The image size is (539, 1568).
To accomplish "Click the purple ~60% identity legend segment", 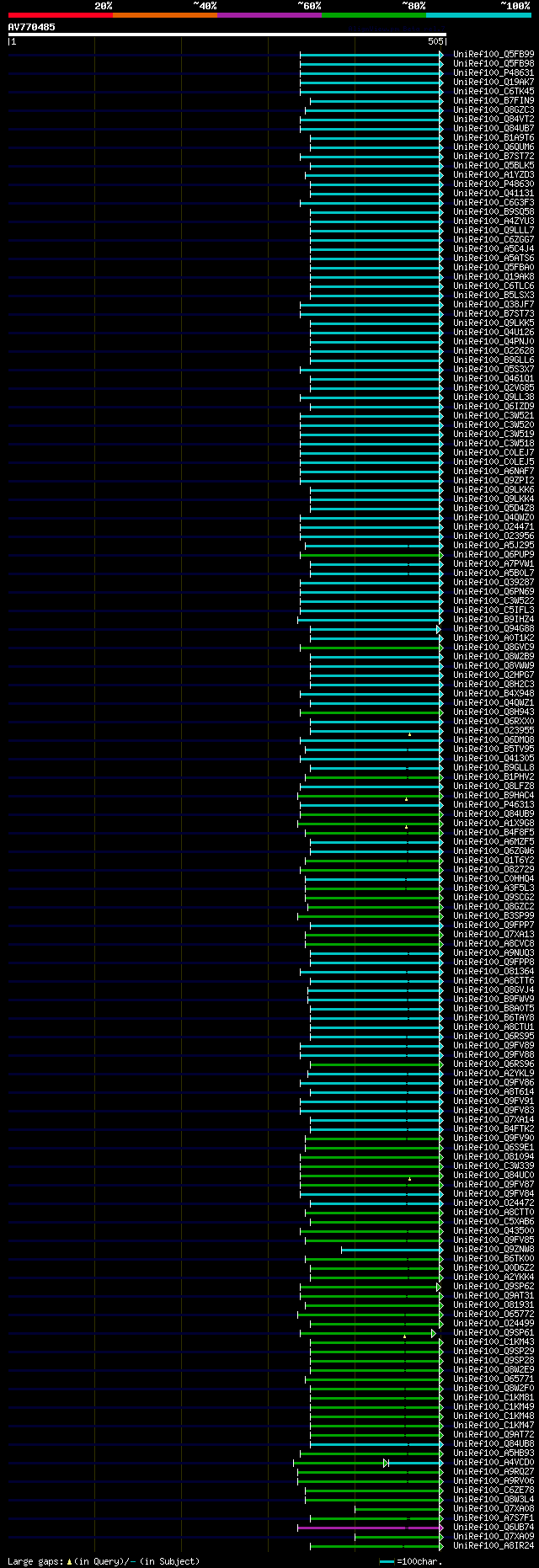I will click(269, 14).
